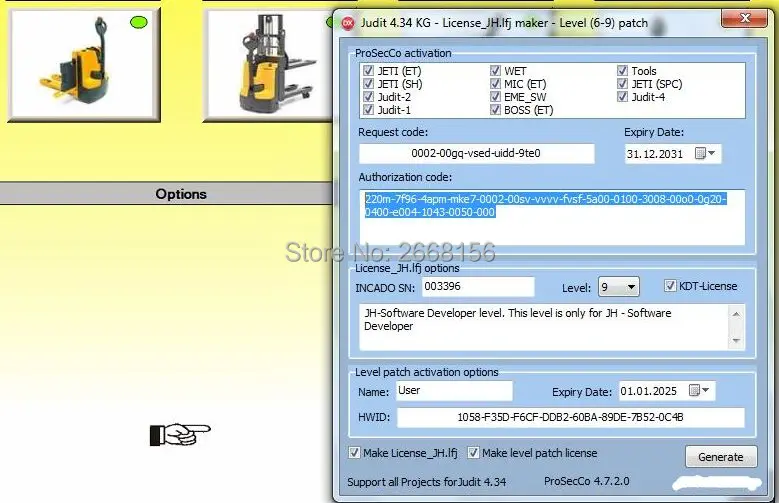
Task: Click the Options bar in background window
Action: click(x=167, y=194)
